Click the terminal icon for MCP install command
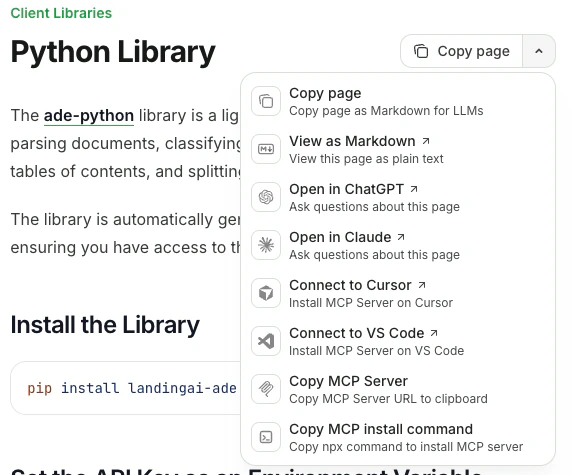This screenshot has width=572, height=475. [266, 437]
